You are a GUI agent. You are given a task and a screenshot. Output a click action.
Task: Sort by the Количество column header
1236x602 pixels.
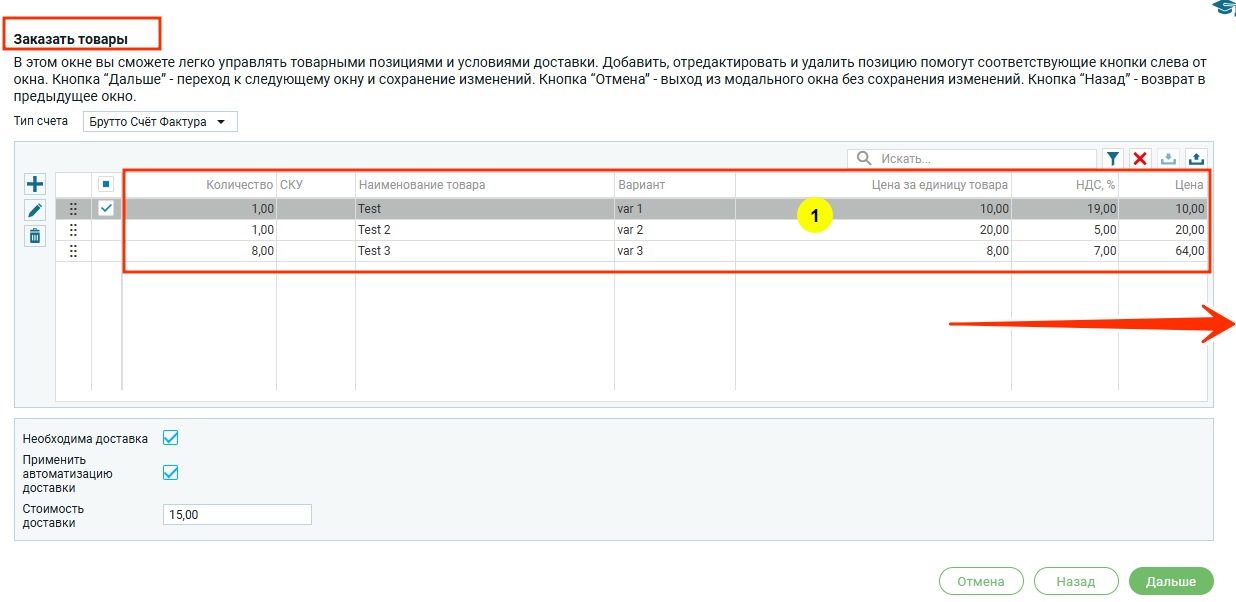pos(239,185)
